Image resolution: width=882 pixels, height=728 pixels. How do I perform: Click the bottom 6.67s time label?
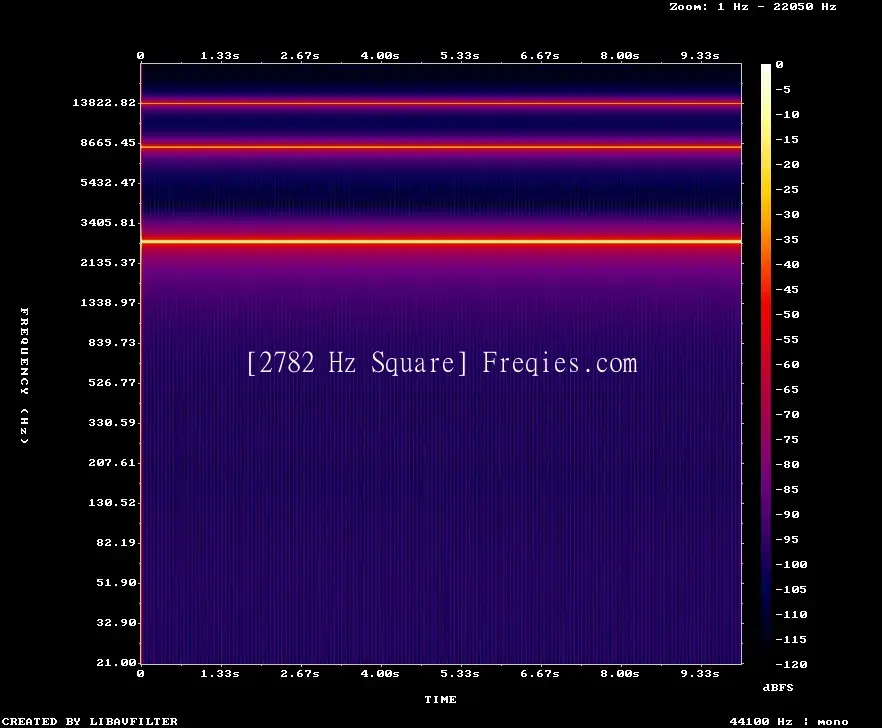539,673
